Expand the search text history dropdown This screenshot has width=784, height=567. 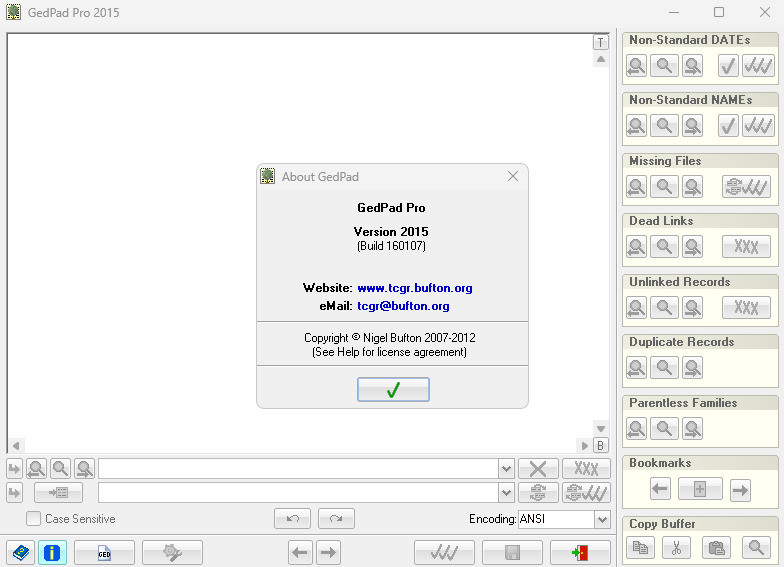click(506, 469)
